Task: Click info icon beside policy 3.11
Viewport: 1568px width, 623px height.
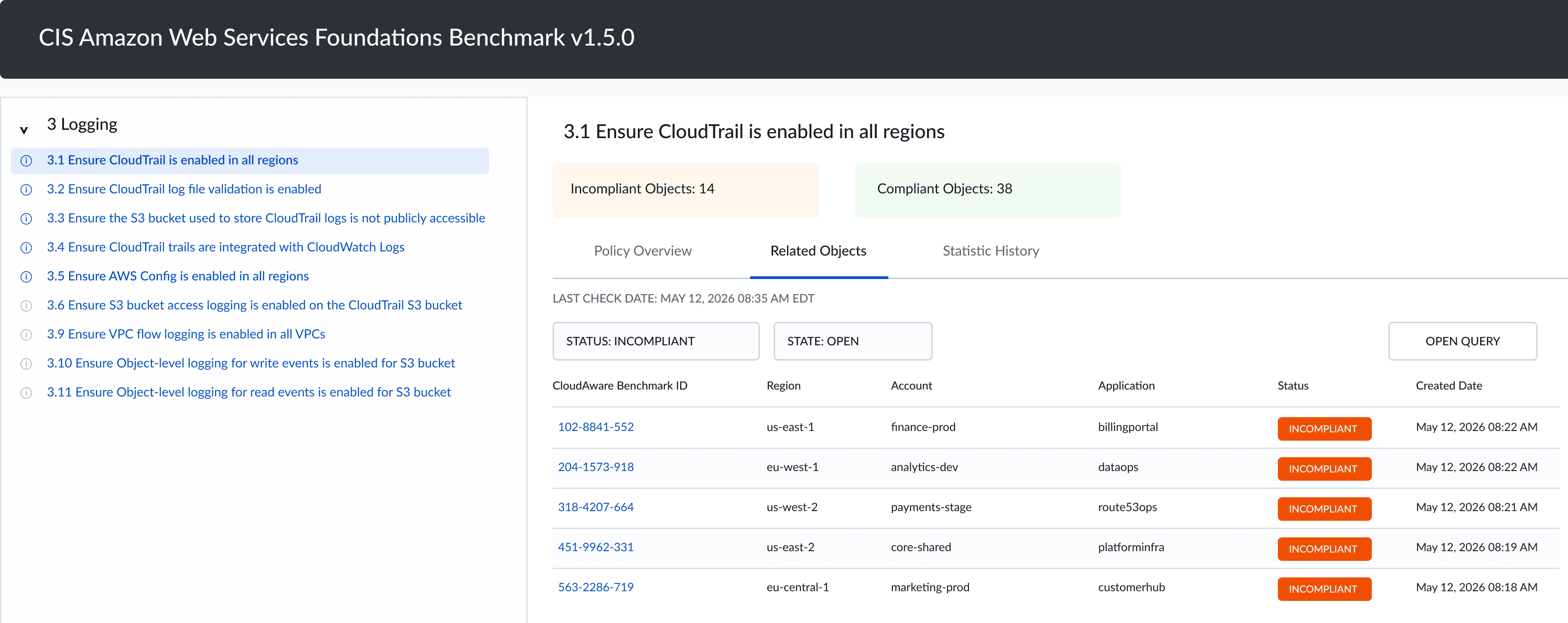Action: point(26,392)
